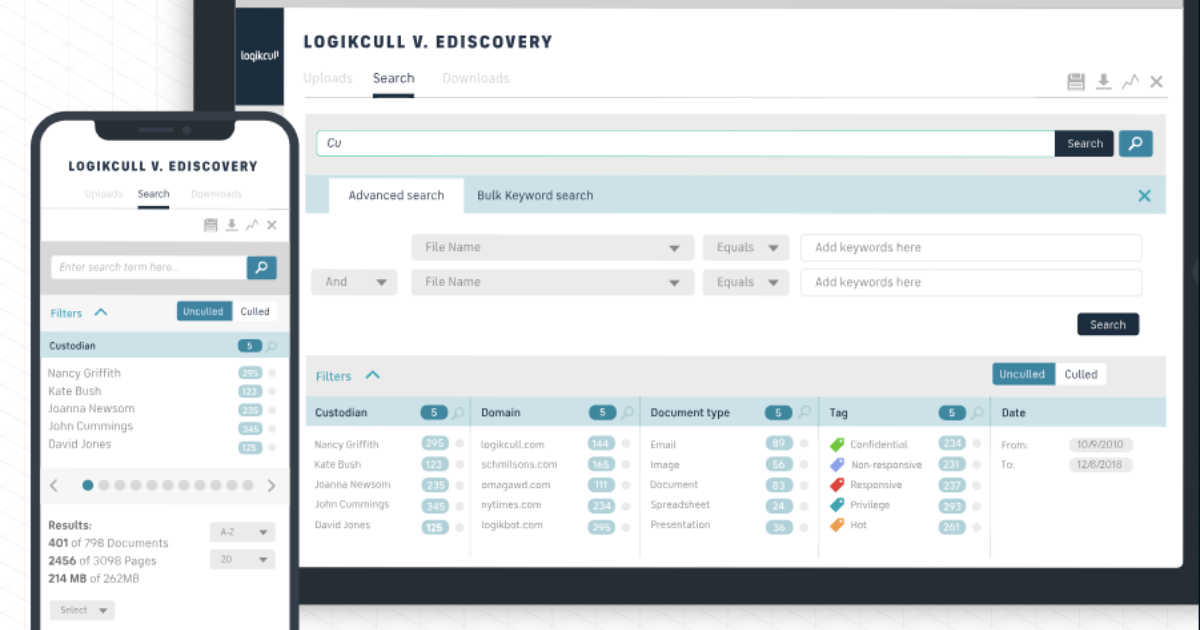
Task: Click the From date 10/9/2010
Action: tap(1100, 444)
